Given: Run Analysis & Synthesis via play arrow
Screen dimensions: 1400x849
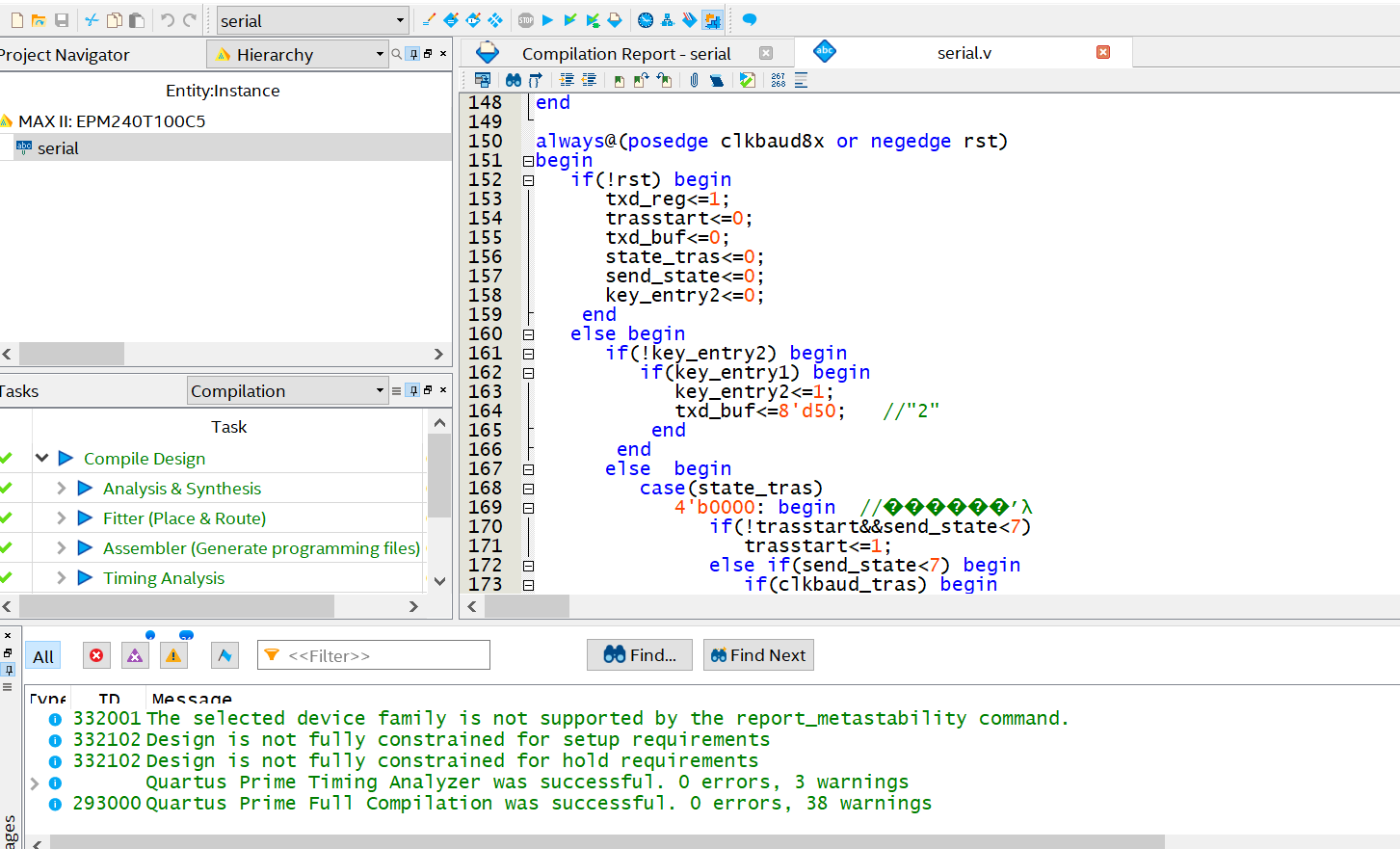Looking at the screenshot, I should click(x=85, y=489).
